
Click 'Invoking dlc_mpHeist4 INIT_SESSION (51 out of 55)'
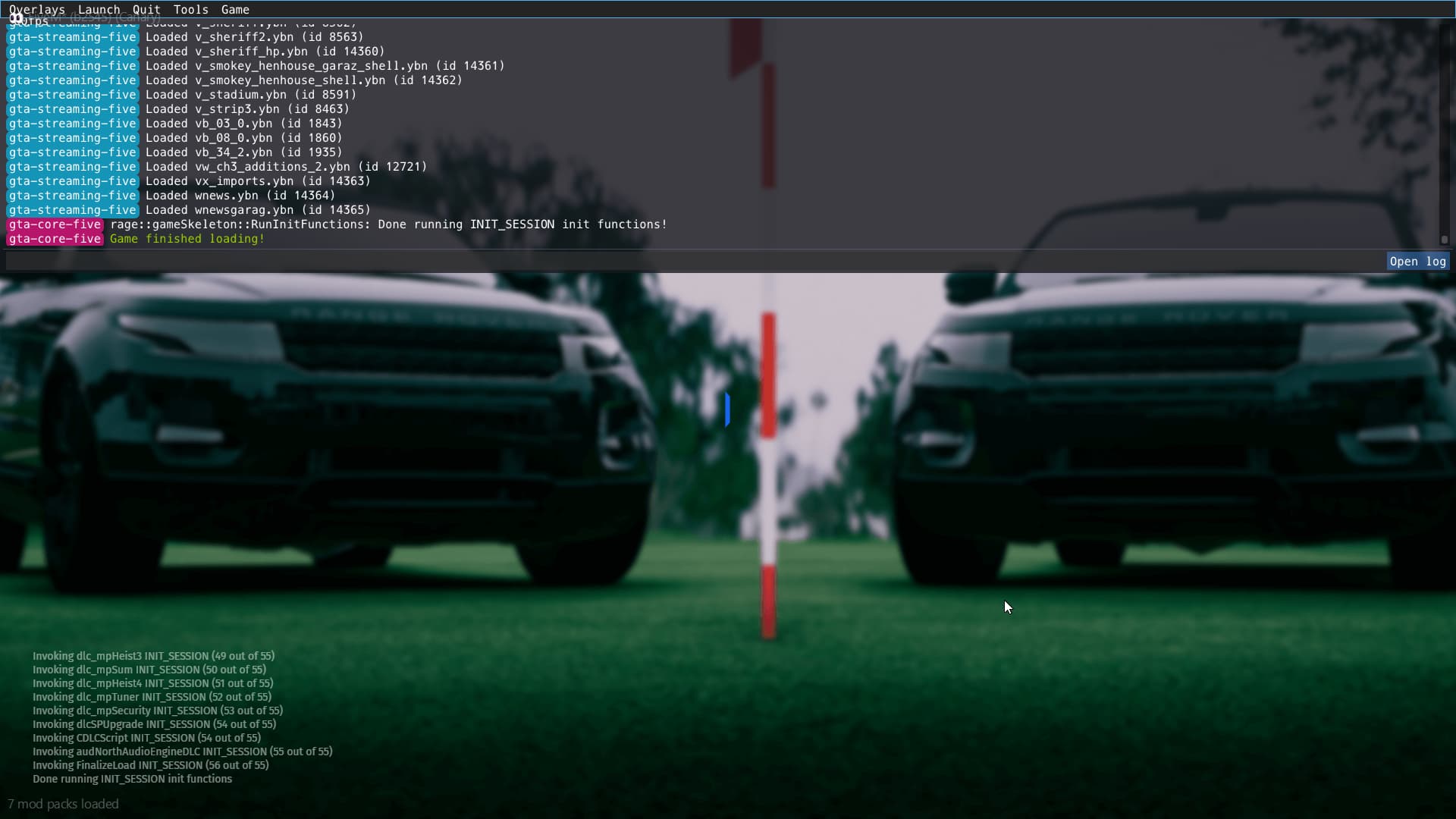[153, 683]
